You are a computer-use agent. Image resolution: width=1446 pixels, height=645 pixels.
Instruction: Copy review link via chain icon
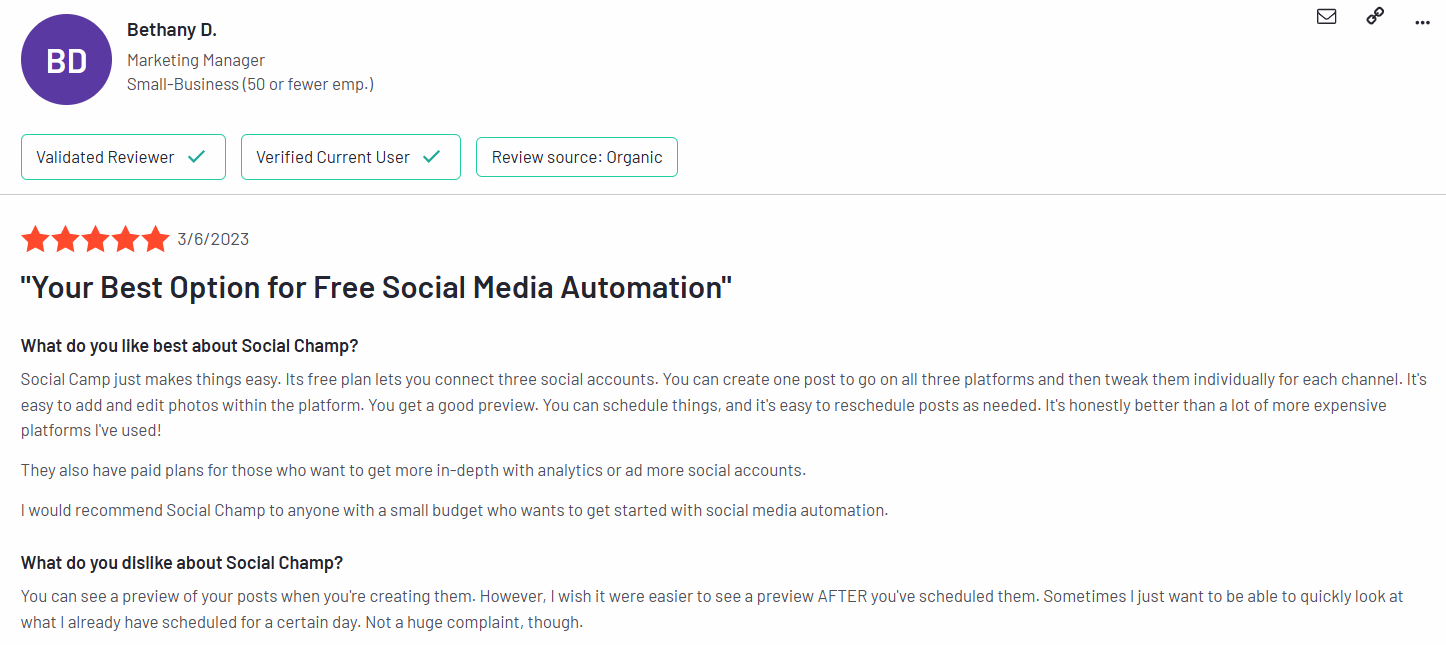click(1375, 16)
